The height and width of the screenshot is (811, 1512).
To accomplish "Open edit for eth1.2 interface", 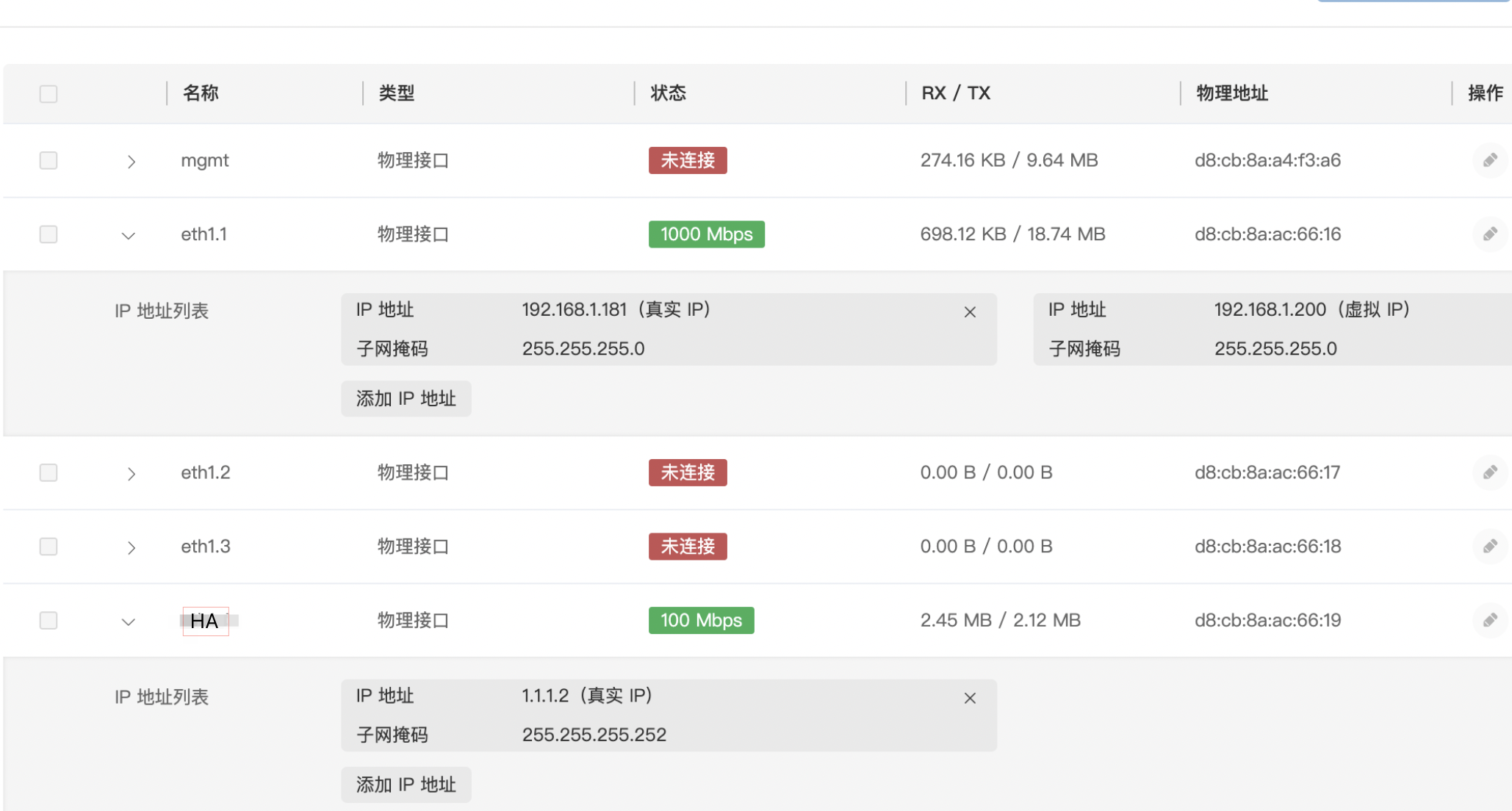I will (x=1489, y=472).
